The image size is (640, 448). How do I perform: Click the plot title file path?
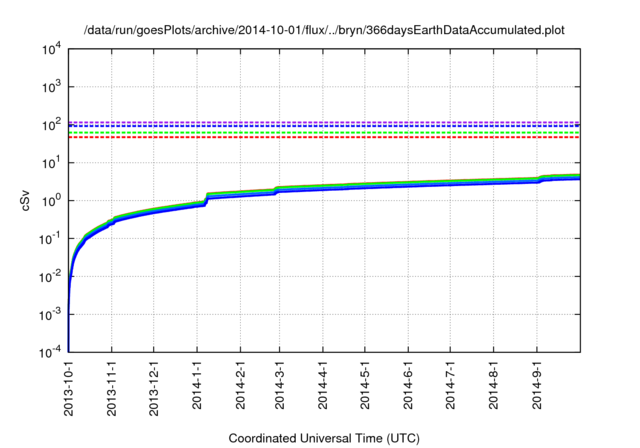(324, 30)
